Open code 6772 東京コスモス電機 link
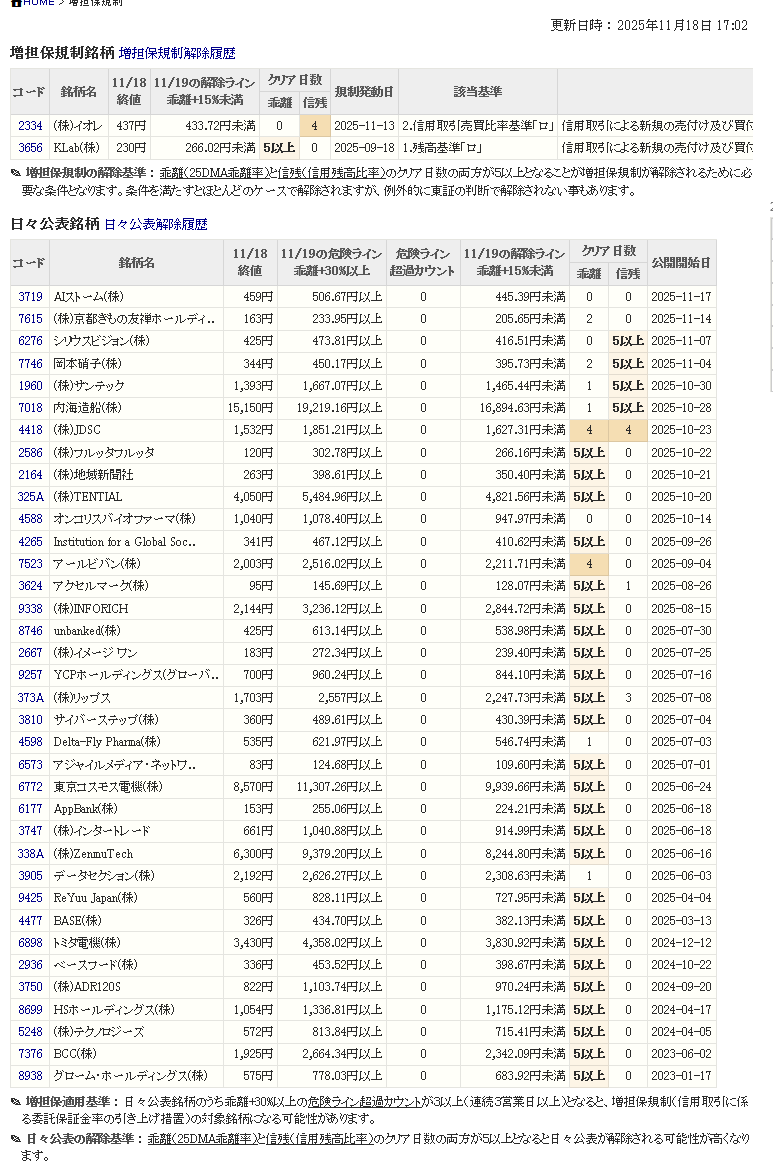The image size is (773, 1173). (x=30, y=787)
